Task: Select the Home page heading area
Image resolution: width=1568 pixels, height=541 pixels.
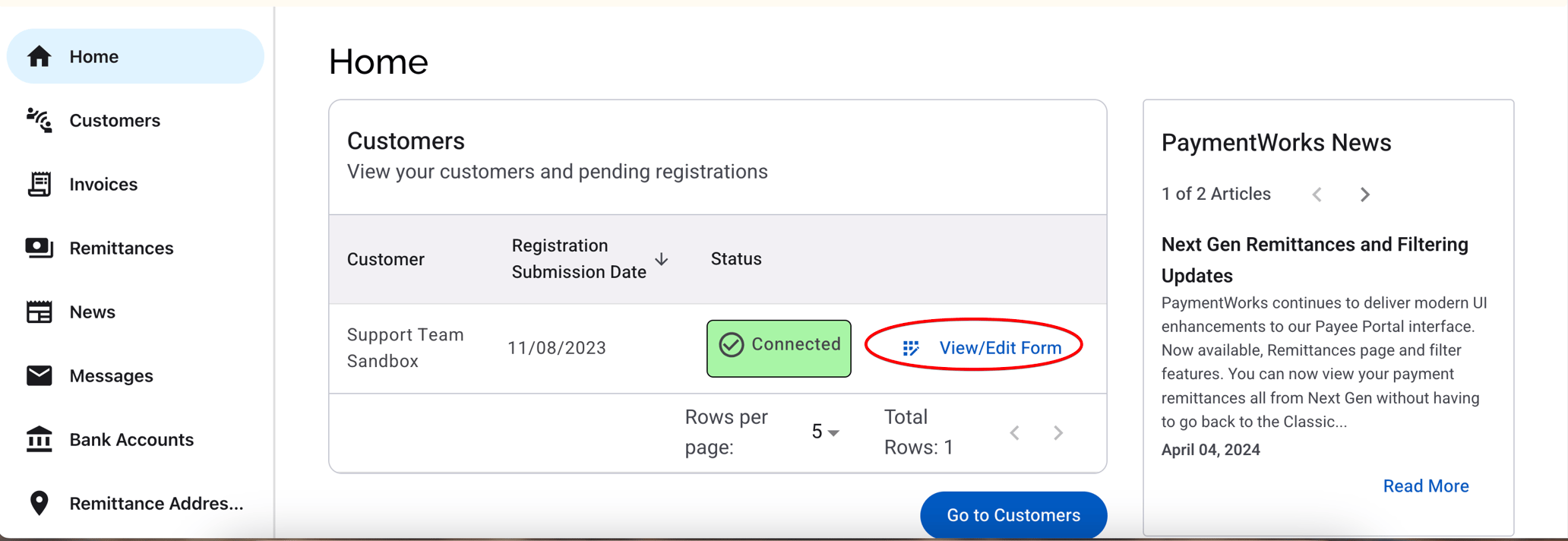Action: tap(378, 62)
